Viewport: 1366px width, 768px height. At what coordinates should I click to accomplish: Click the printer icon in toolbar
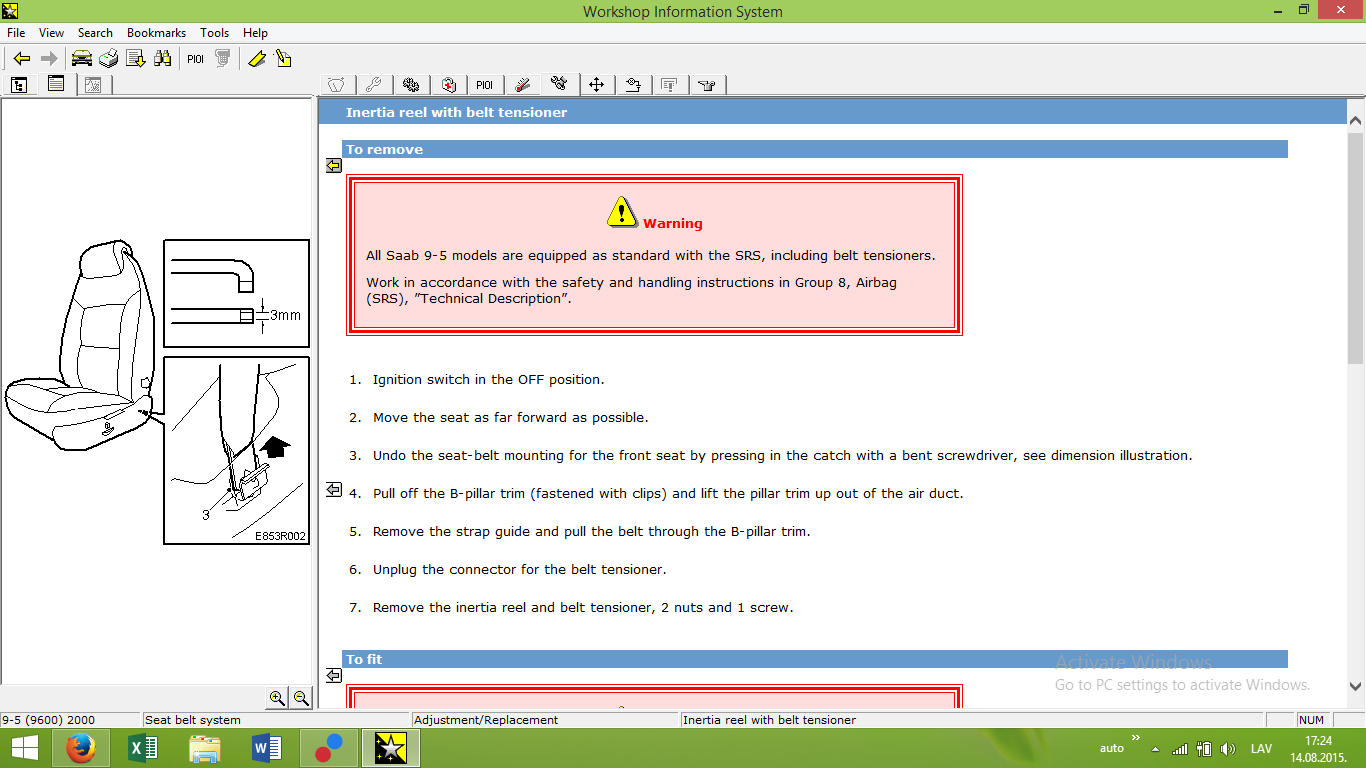coord(109,59)
